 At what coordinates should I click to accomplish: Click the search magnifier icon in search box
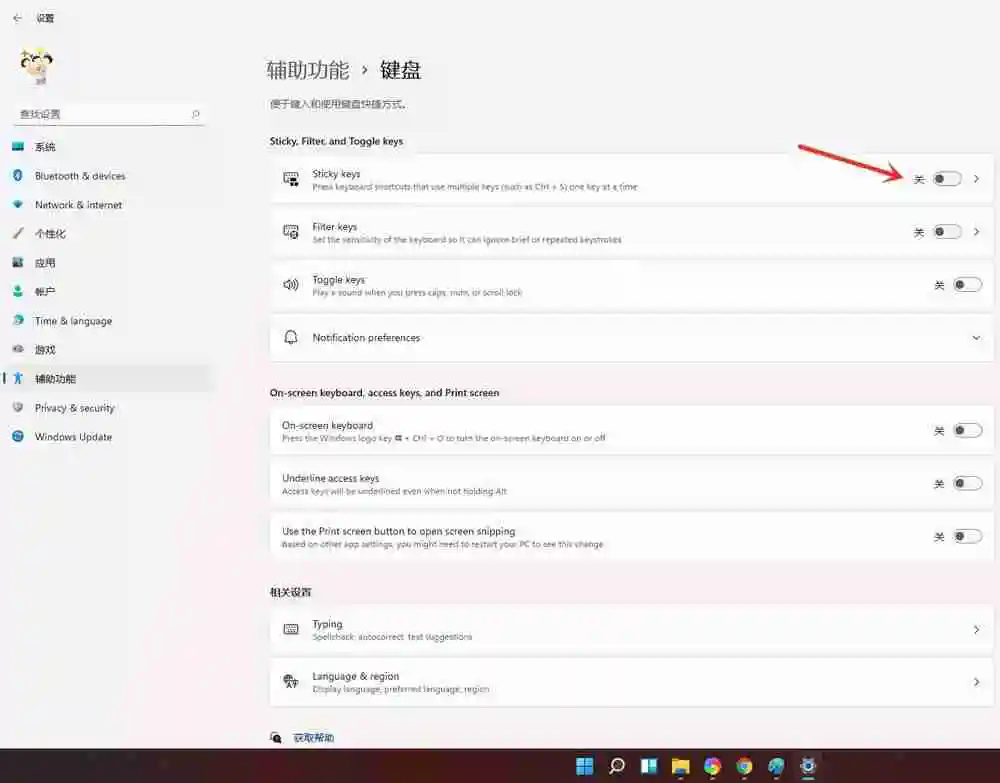point(195,114)
